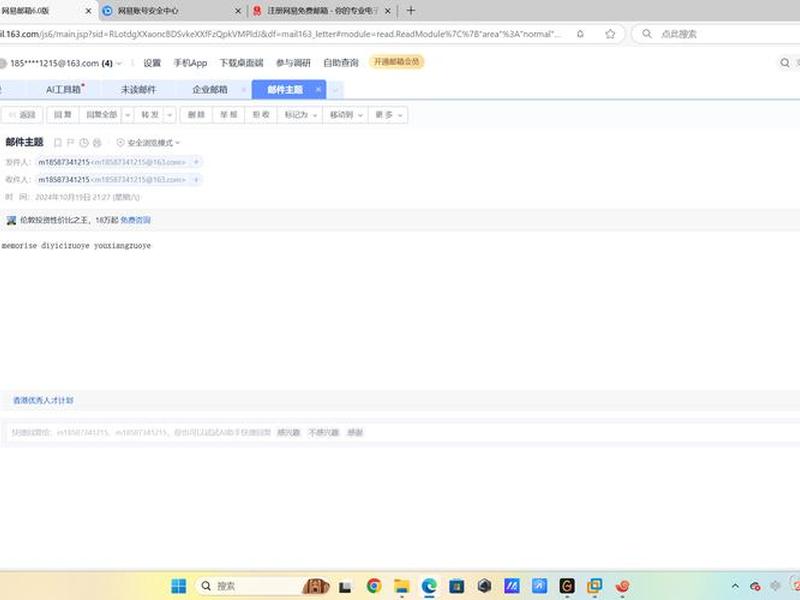Open the dark hexagon app in taskbar
This screenshot has width=800, height=600.
484,586
